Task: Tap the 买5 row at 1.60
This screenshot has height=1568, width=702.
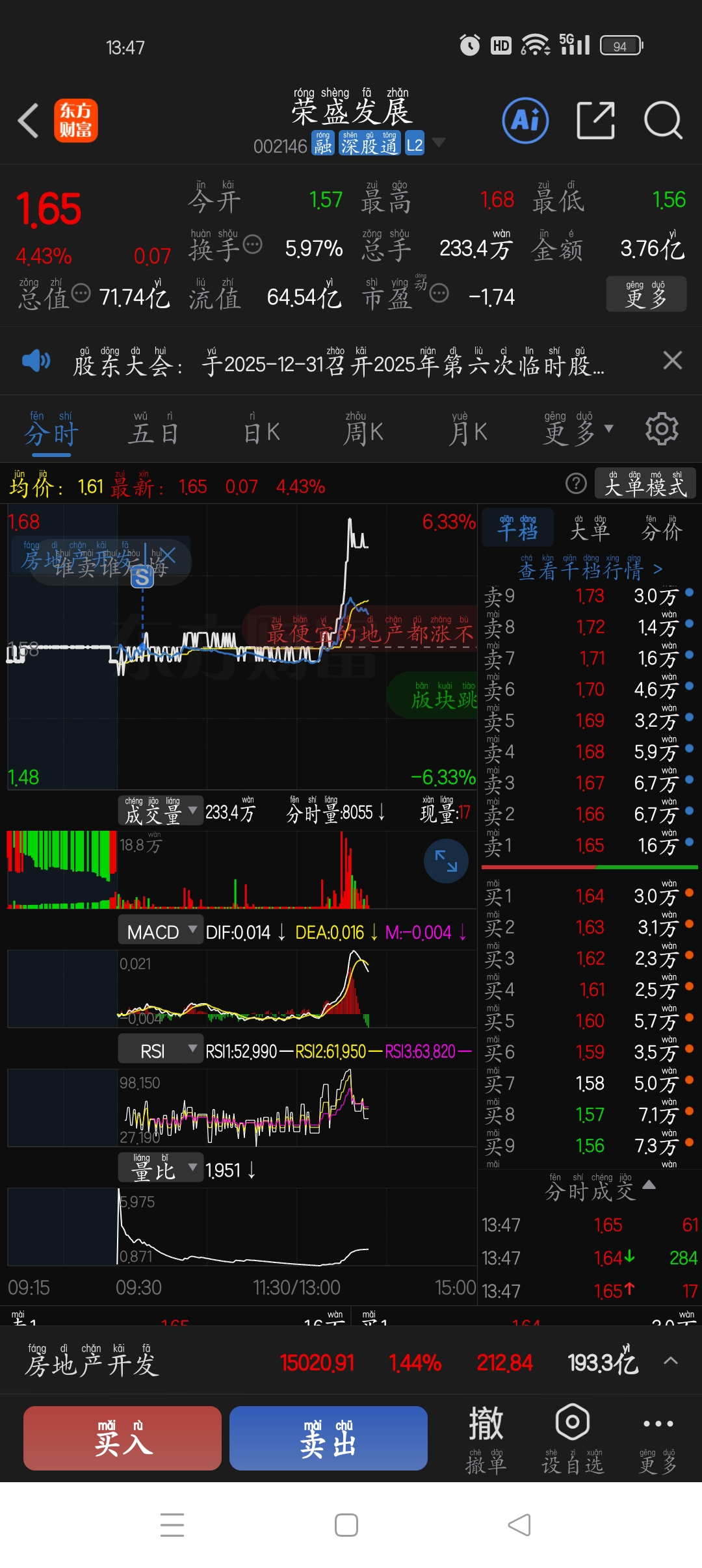Action: (x=589, y=1021)
